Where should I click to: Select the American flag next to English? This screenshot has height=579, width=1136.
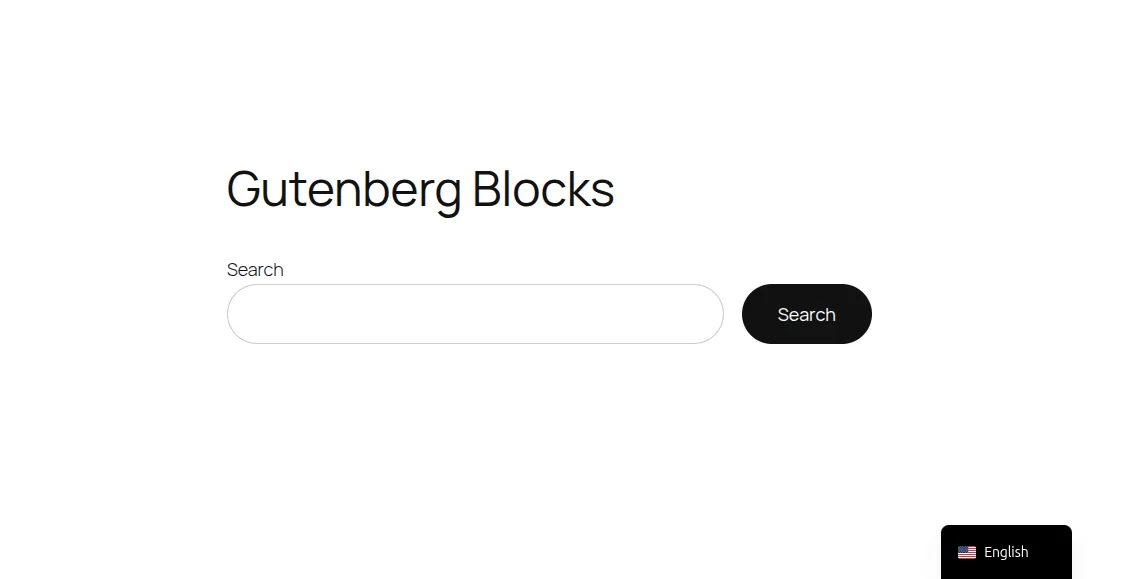pos(966,552)
